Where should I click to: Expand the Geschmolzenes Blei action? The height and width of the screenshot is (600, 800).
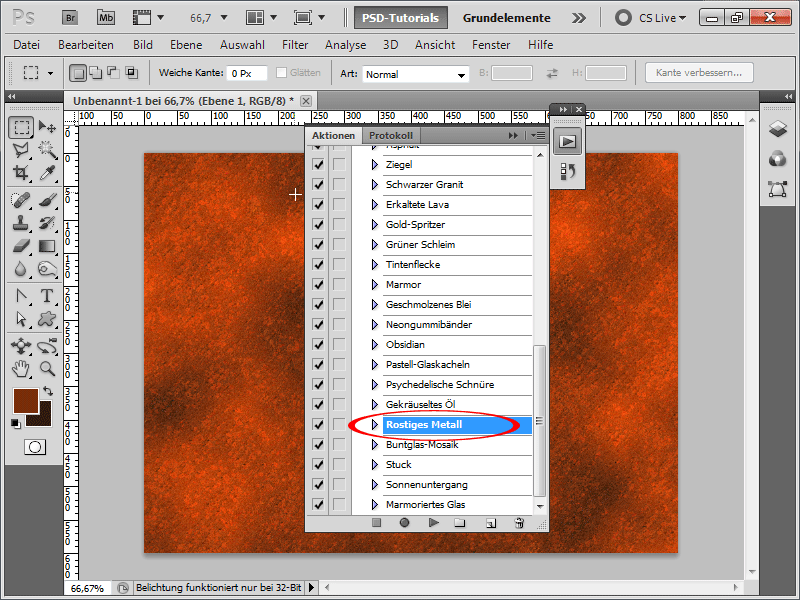[375, 305]
